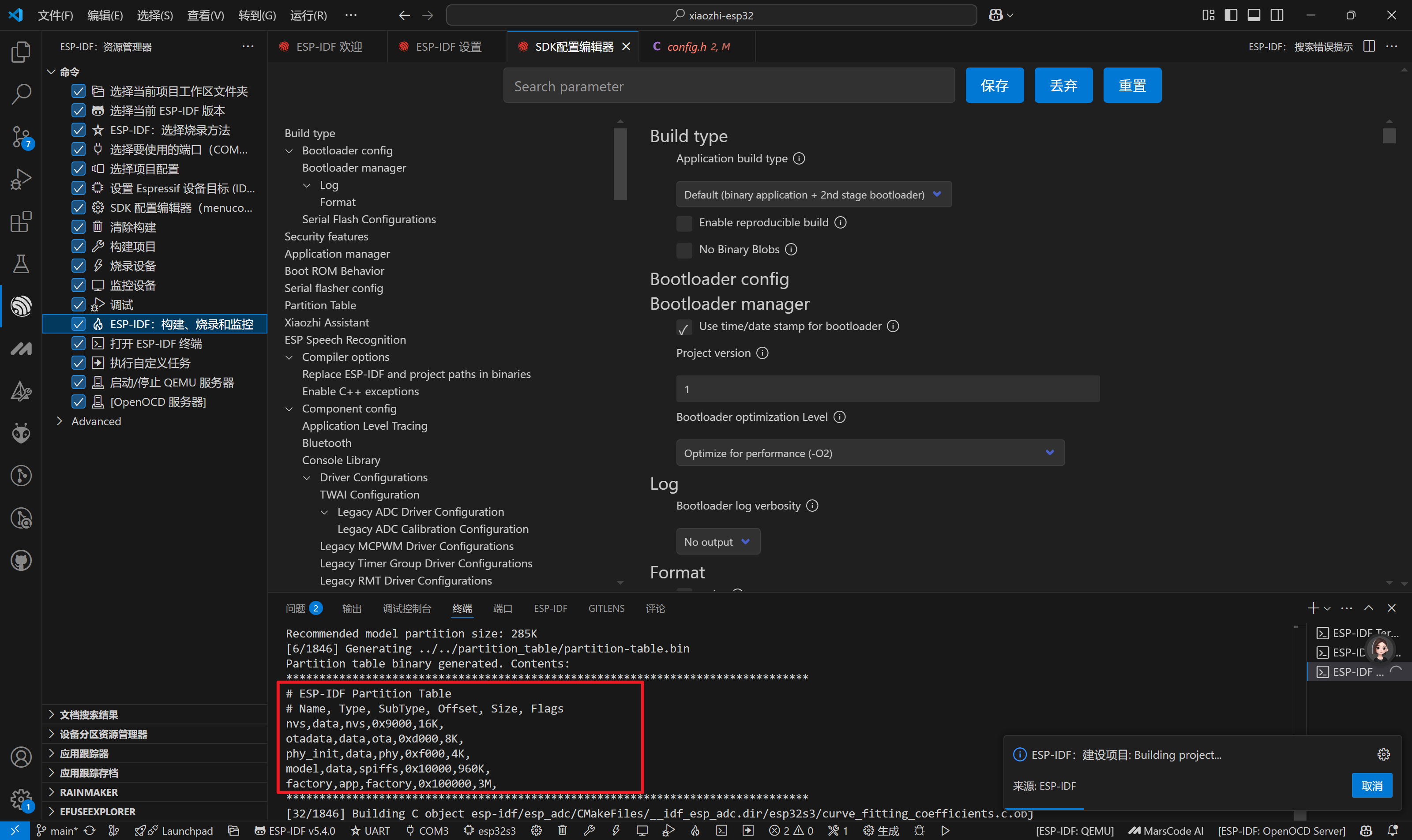Open the Source Control activity bar icon
1412x840 pixels.
click(21, 136)
